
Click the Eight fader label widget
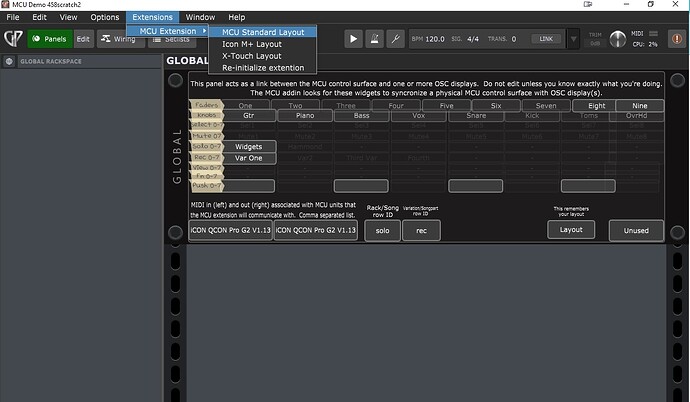[x=596, y=106]
